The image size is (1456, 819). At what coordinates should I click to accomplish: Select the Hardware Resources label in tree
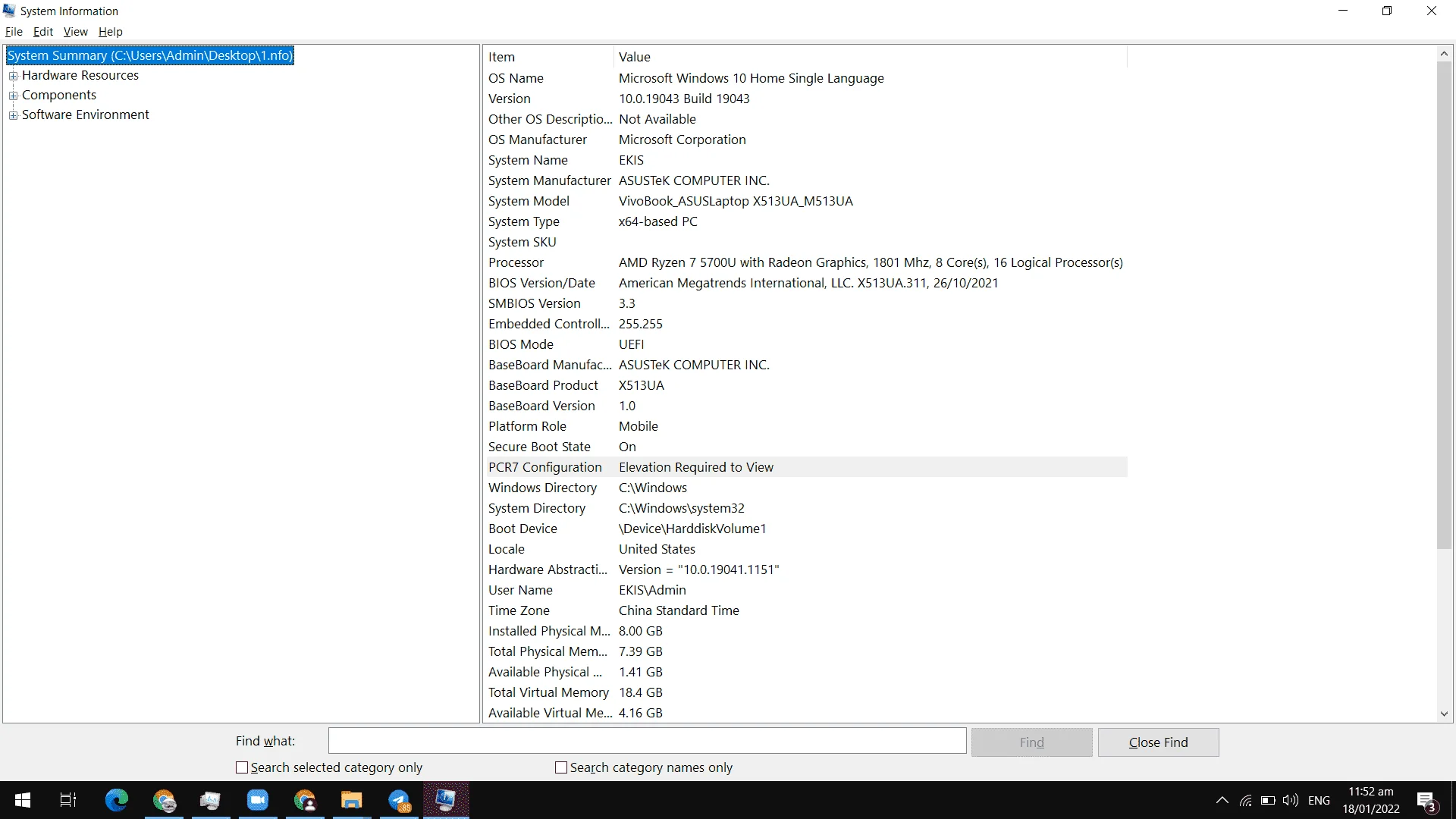(80, 75)
